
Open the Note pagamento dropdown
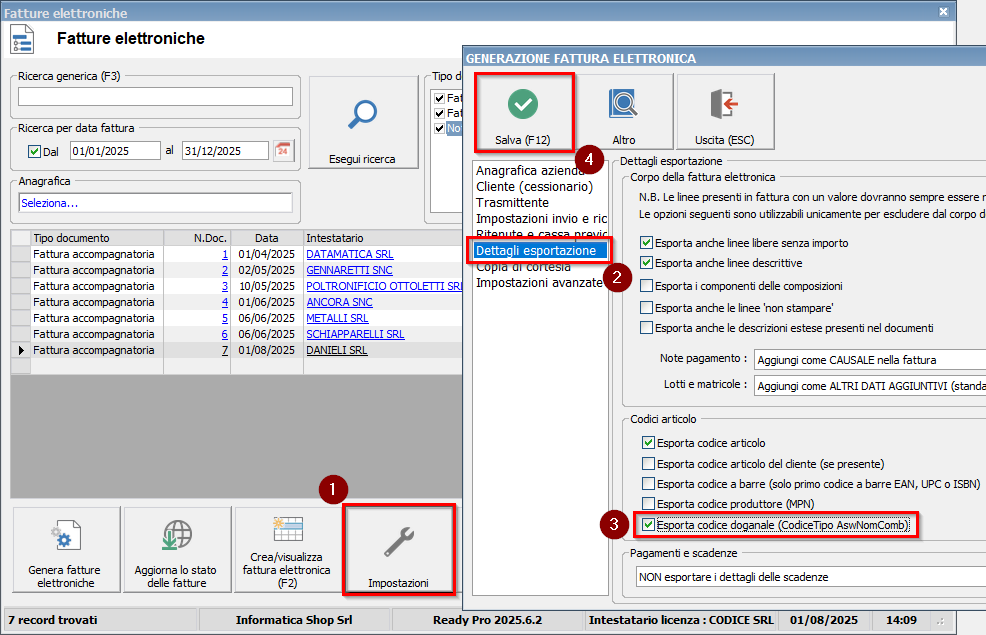[868, 360]
